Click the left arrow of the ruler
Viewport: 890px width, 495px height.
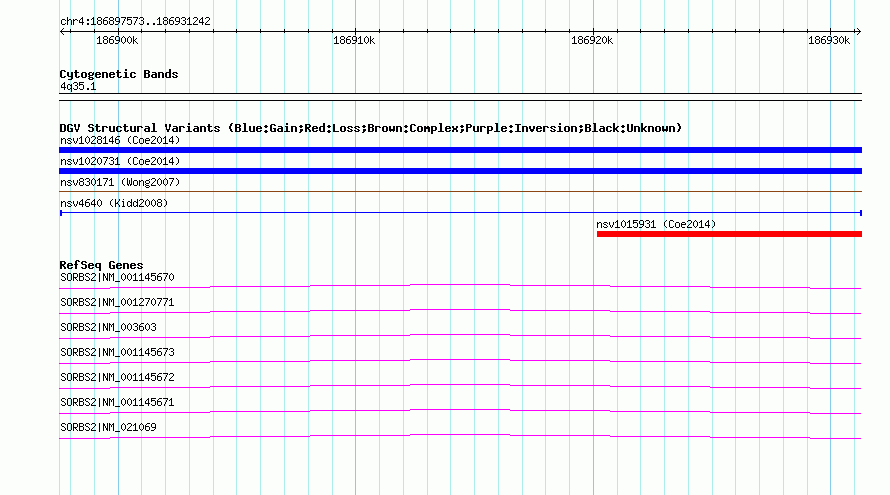63,32
